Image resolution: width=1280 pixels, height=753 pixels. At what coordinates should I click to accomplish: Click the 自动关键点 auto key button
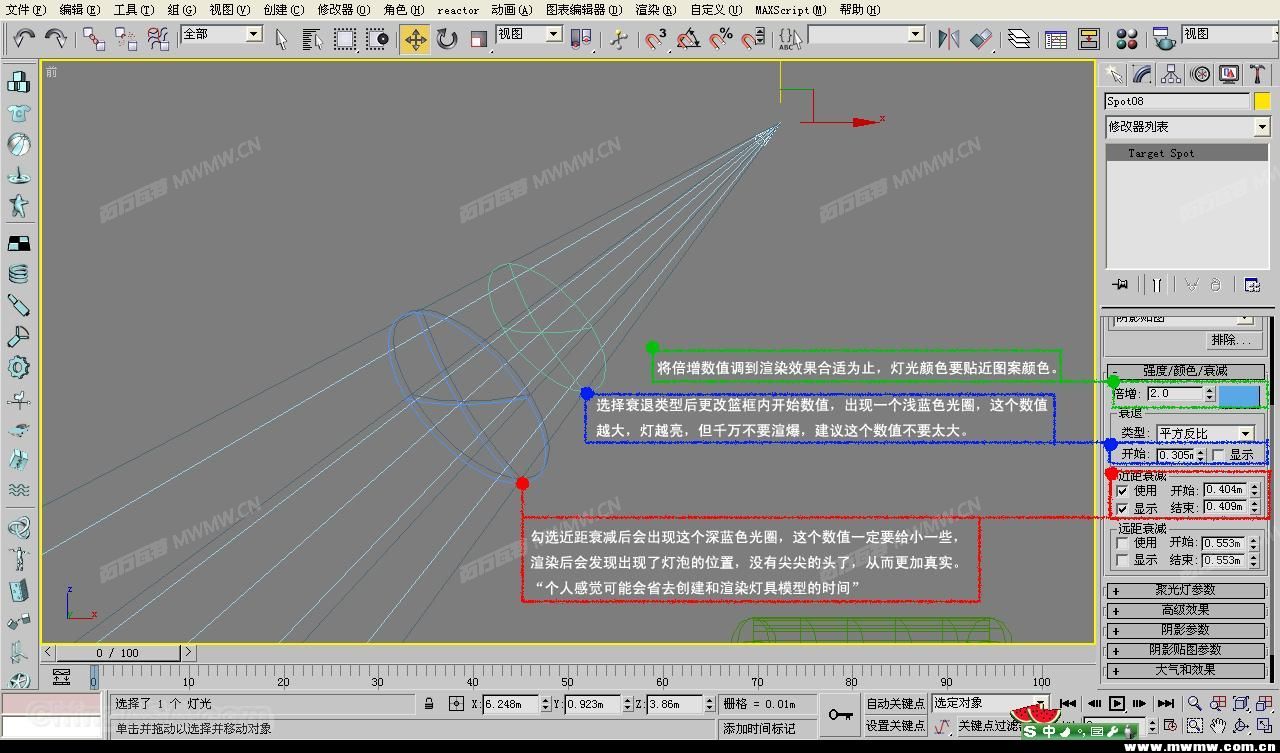(895, 704)
